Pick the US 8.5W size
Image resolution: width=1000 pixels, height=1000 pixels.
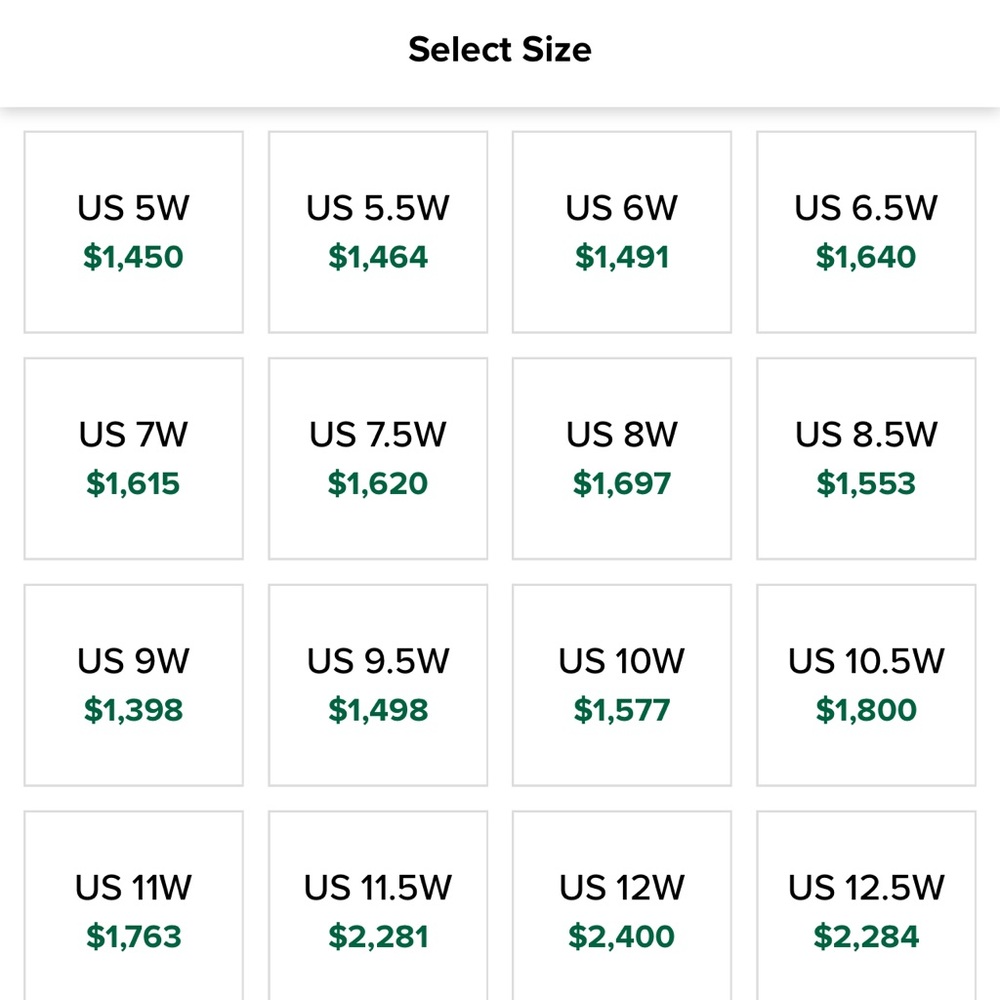866,459
